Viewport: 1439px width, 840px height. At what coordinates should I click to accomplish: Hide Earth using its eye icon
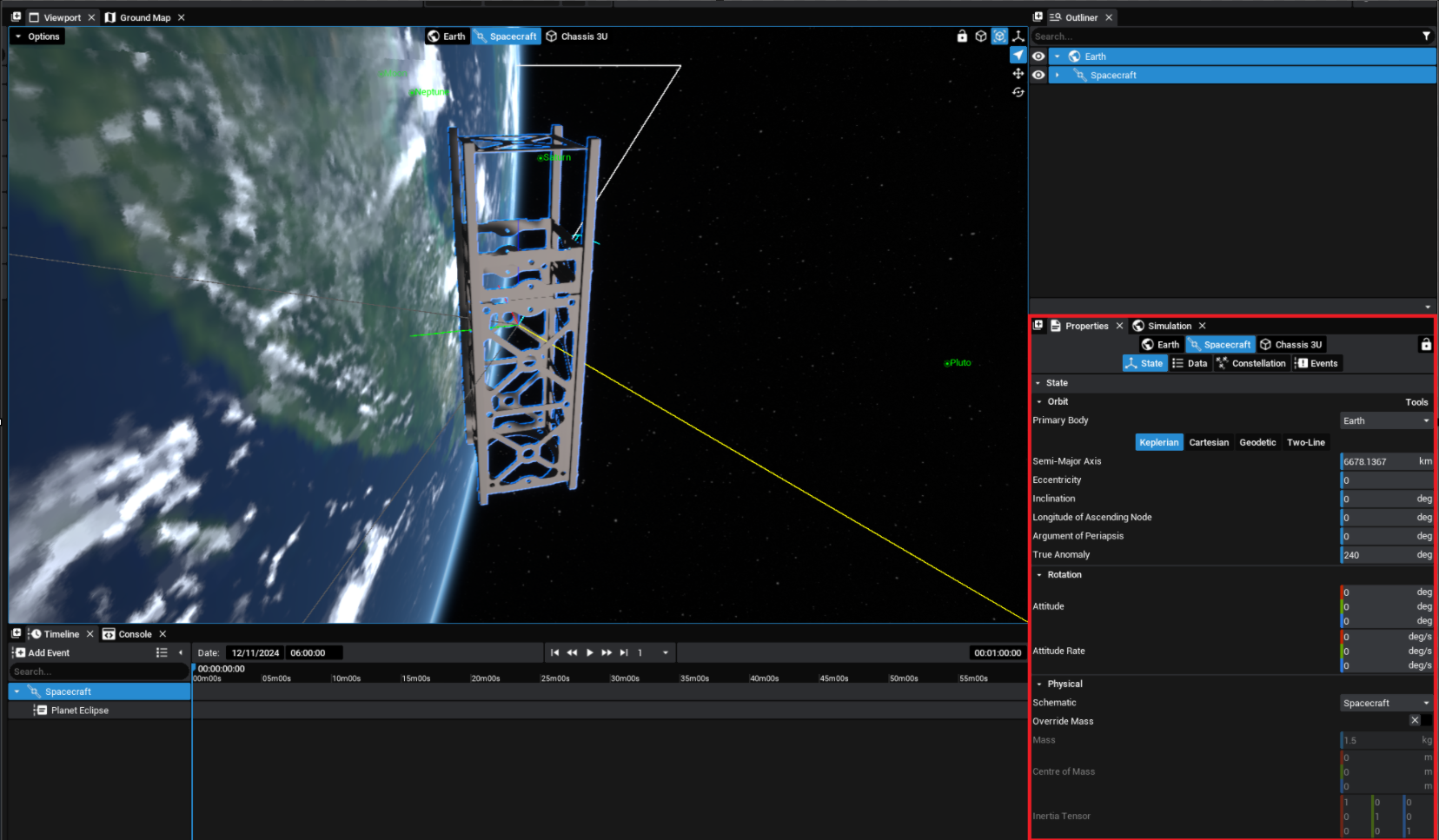tap(1038, 56)
